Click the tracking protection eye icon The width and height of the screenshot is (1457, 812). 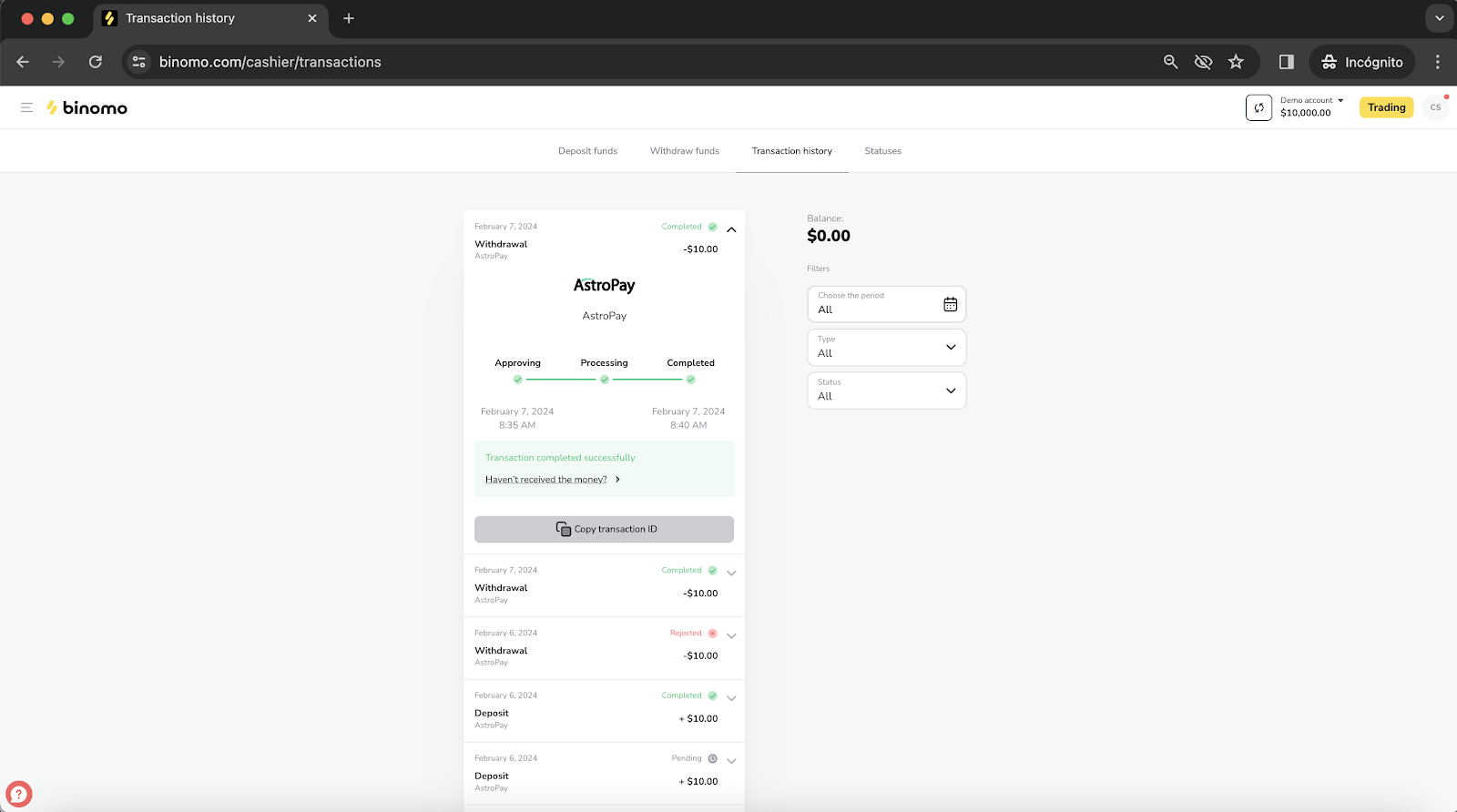[1203, 62]
